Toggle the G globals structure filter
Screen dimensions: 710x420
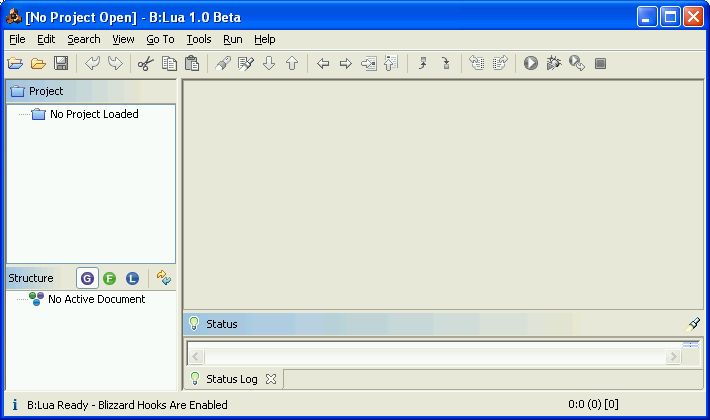click(x=87, y=278)
